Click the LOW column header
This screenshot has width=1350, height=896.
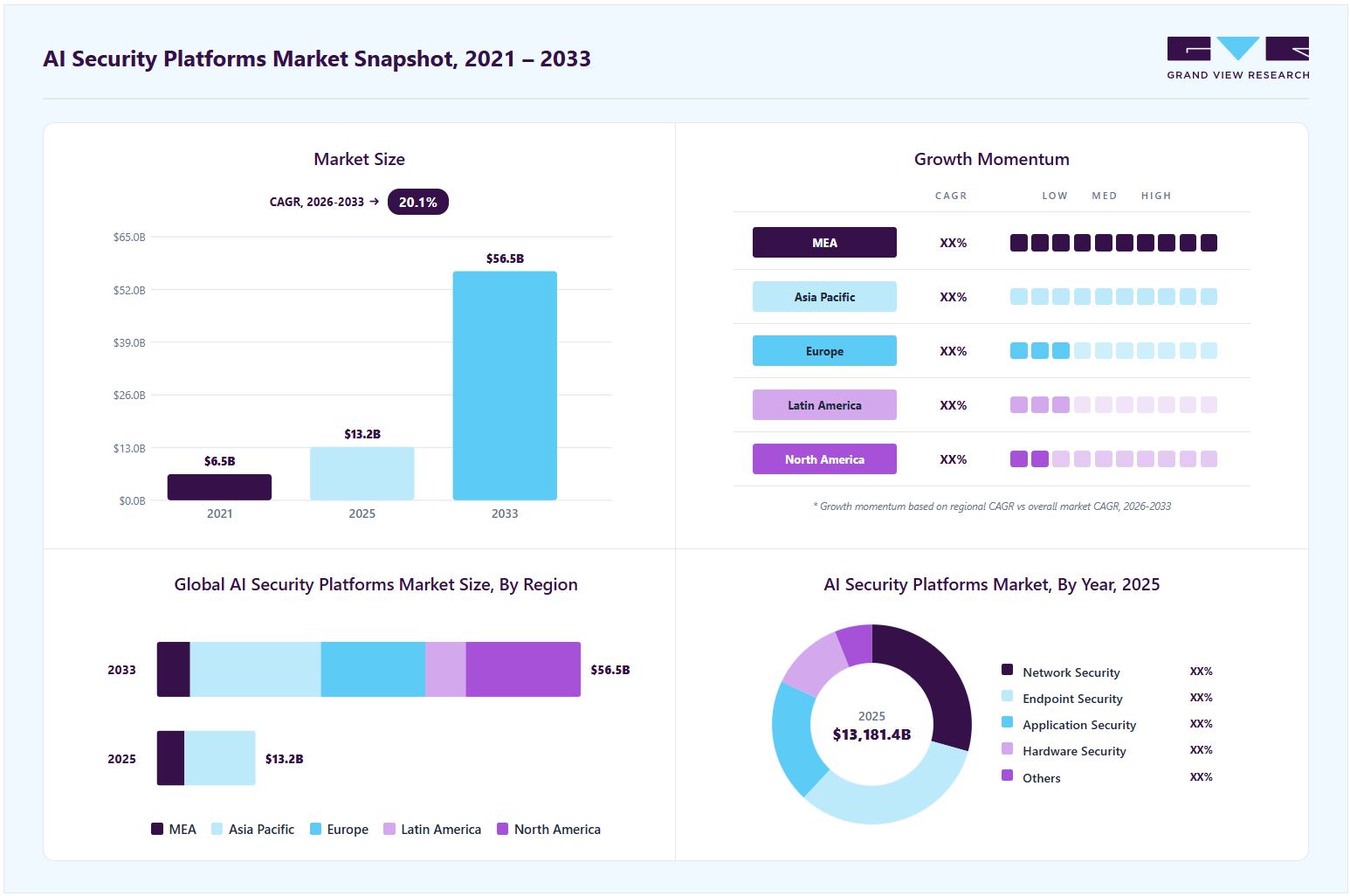click(x=1054, y=196)
